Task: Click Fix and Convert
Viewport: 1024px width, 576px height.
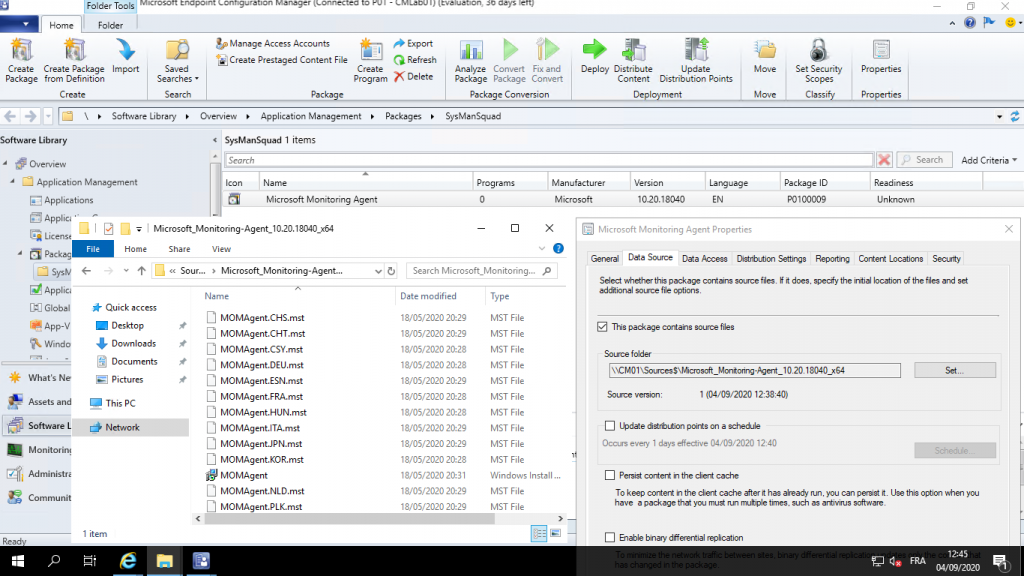Action: [x=547, y=60]
